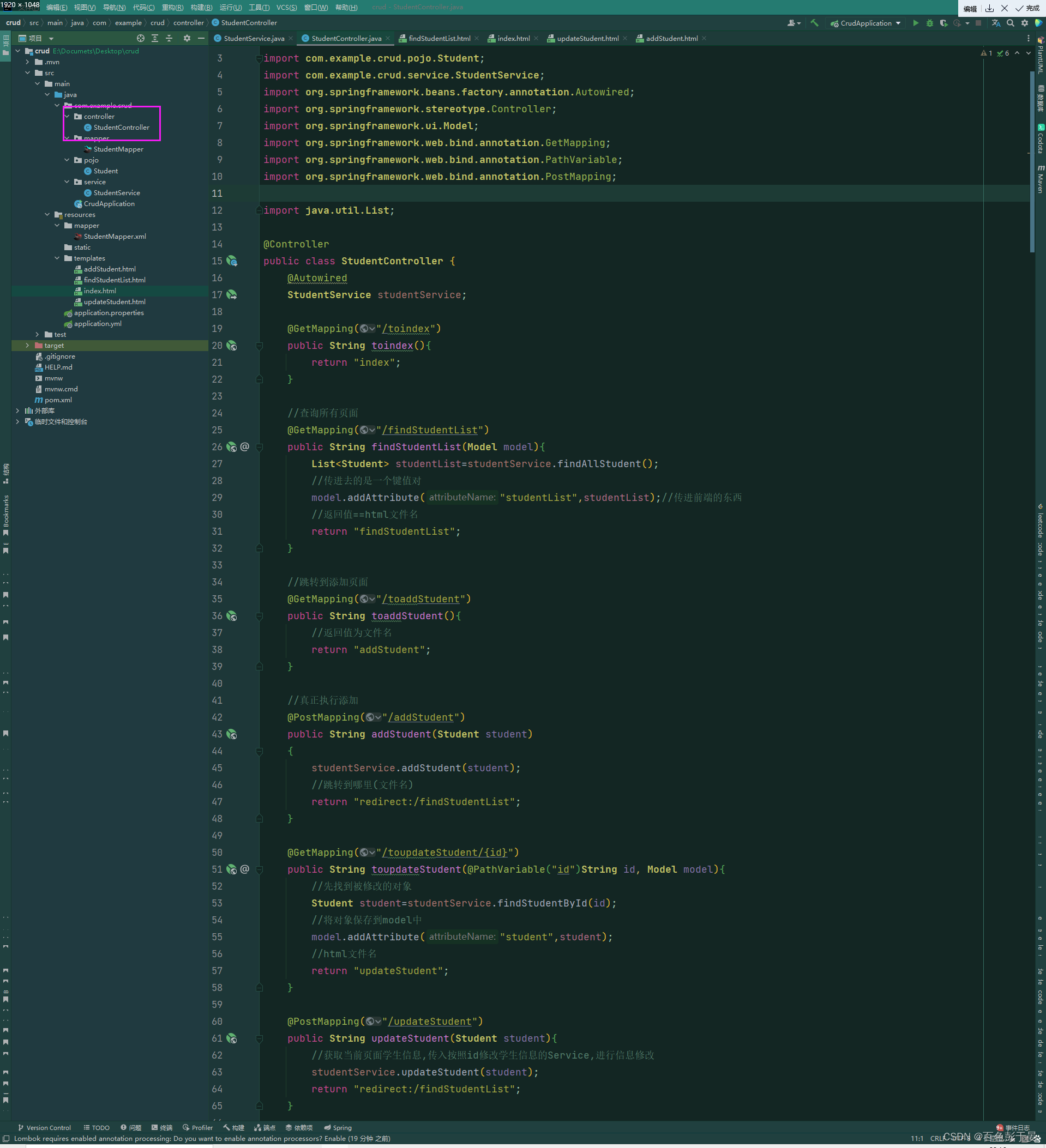The width and height of the screenshot is (1046, 1148).
Task: Click the warnings count indicator
Action: click(987, 53)
